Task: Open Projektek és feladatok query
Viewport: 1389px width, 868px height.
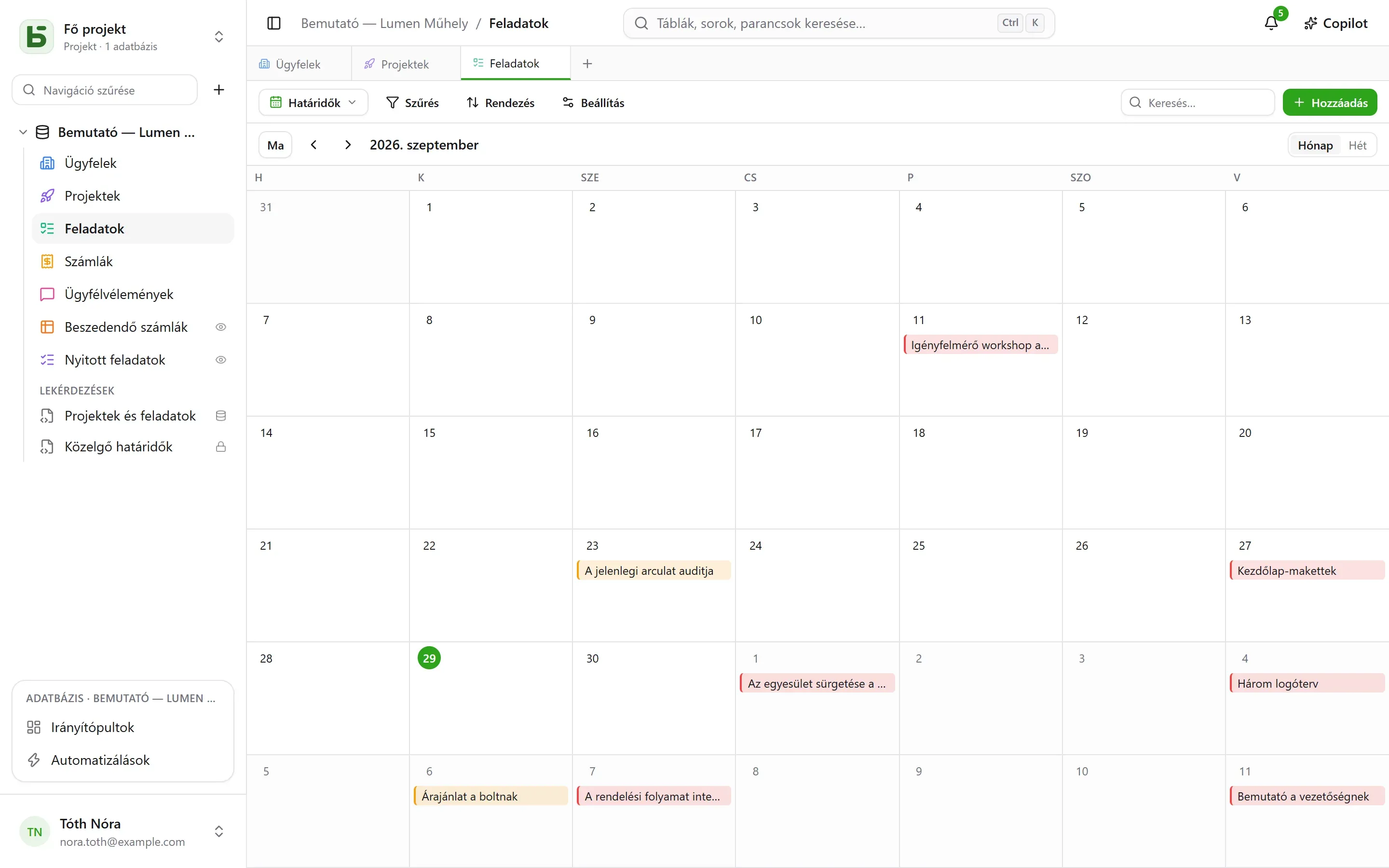Action: coord(133,416)
